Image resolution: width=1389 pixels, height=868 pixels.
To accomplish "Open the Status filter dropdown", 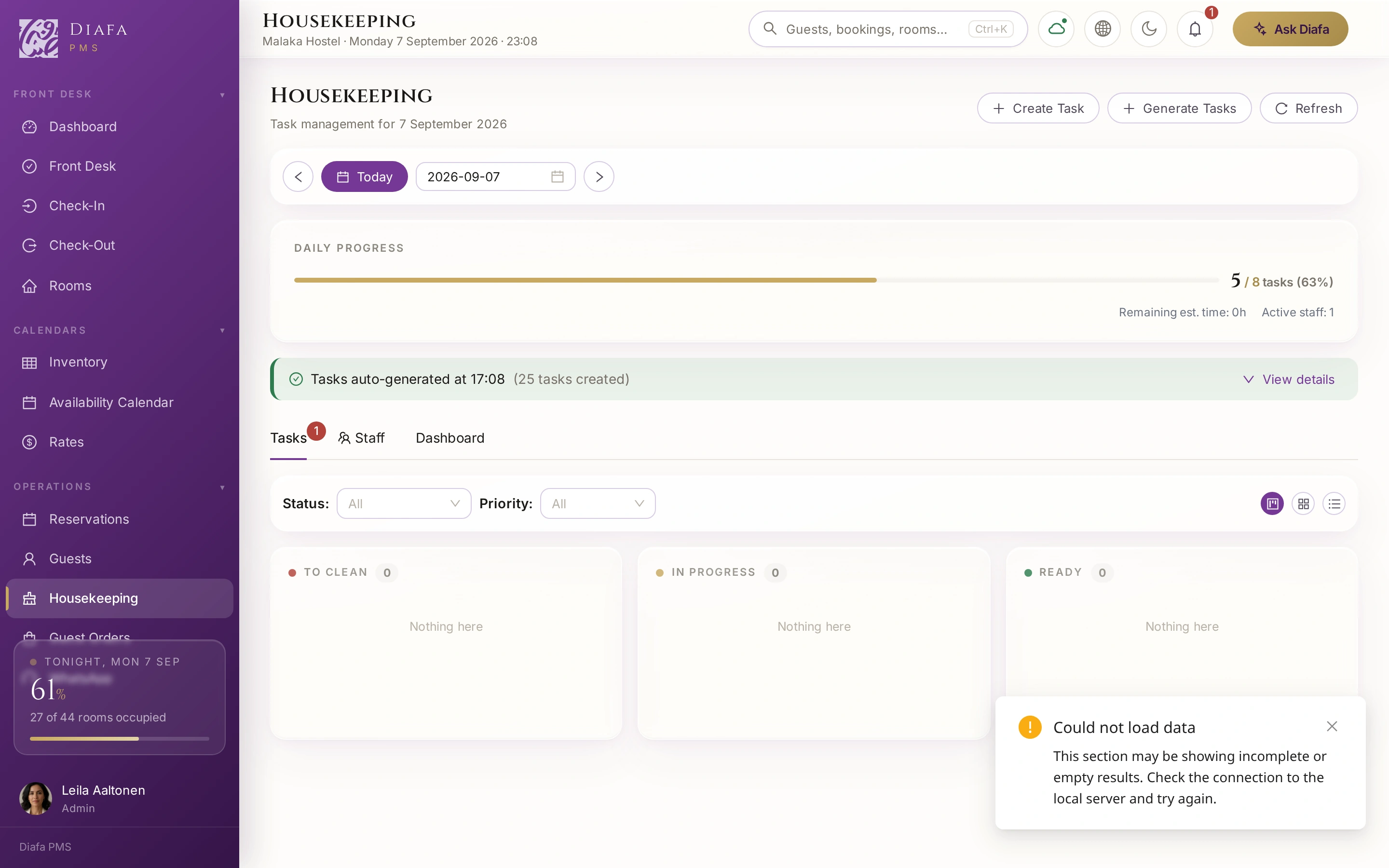I will [404, 503].
